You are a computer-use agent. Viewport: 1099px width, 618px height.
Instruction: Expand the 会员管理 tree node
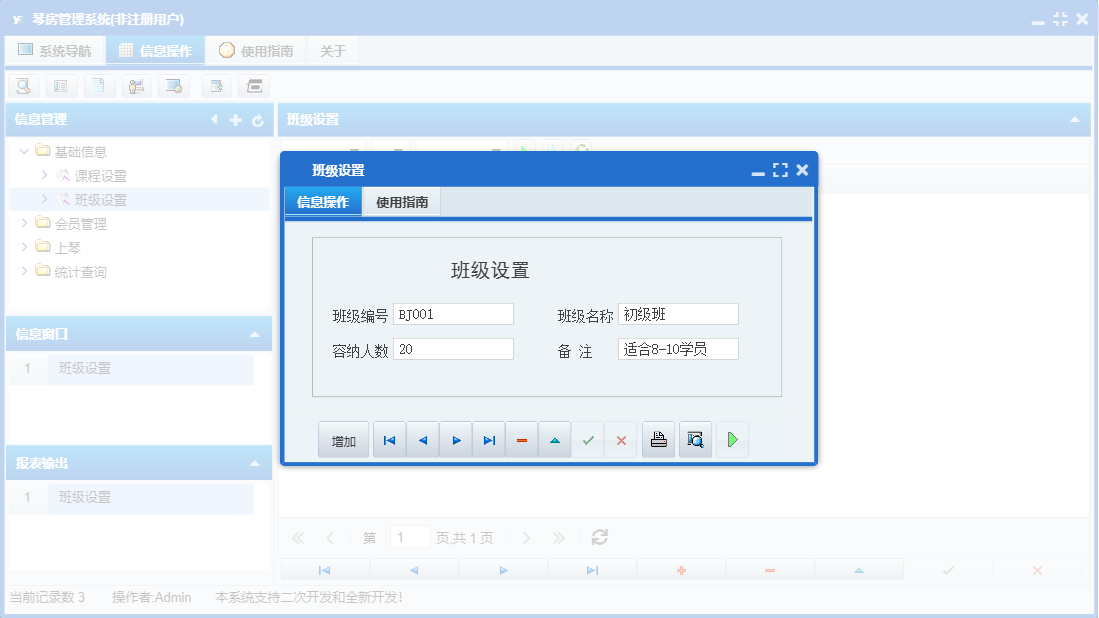25,222
